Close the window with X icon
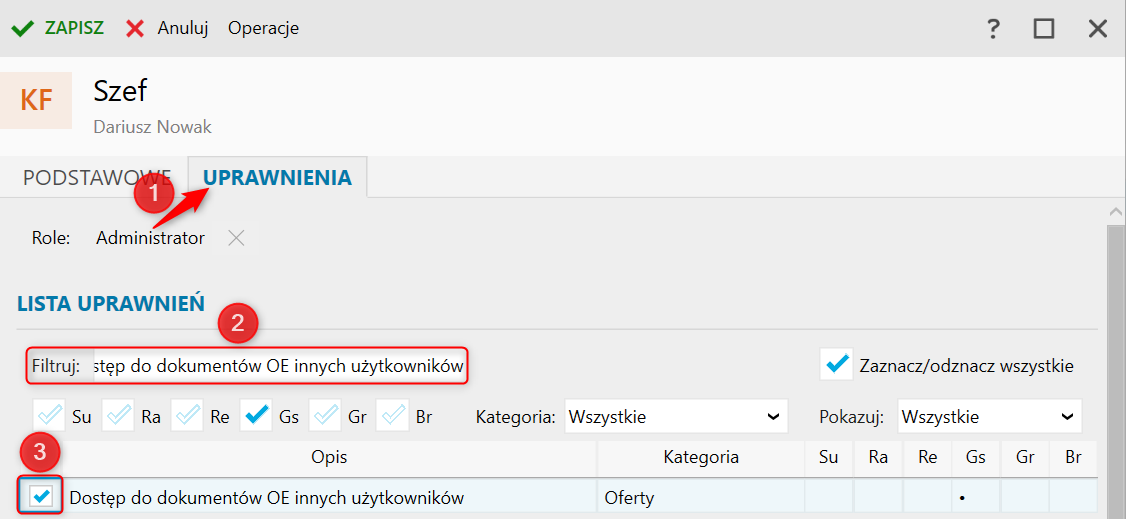The width and height of the screenshot is (1126, 519). pos(1098,29)
